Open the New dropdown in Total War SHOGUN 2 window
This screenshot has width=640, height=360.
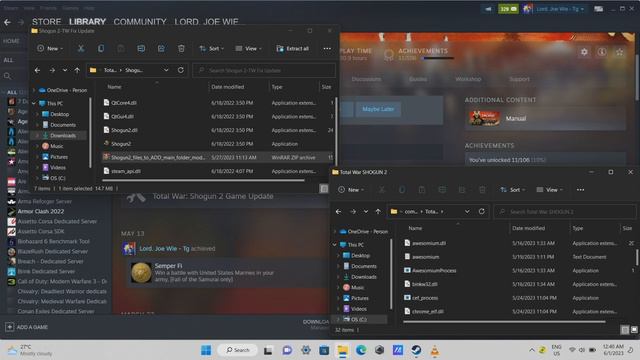tap(351, 190)
